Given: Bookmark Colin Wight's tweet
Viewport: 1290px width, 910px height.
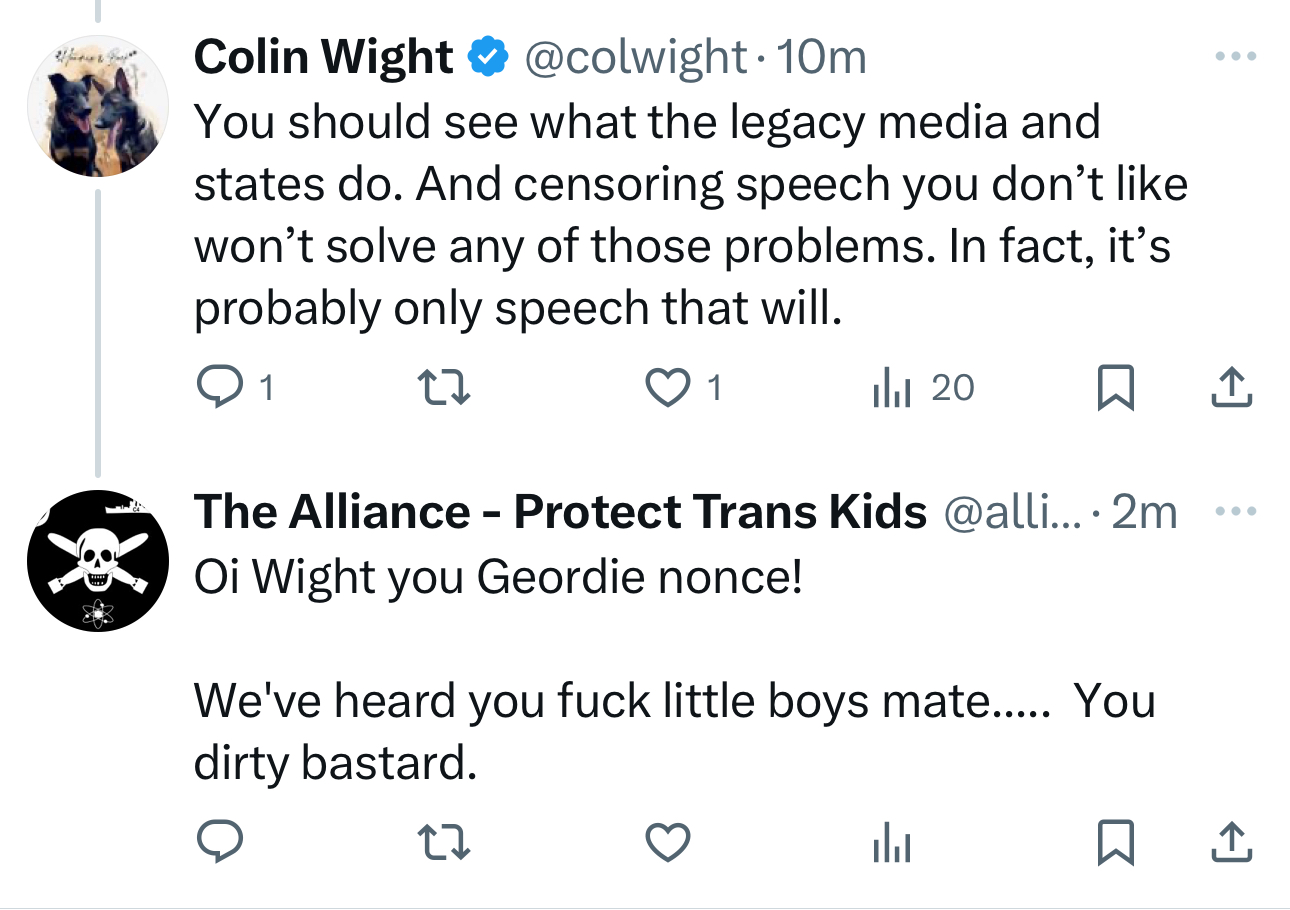Looking at the screenshot, I should [1115, 387].
